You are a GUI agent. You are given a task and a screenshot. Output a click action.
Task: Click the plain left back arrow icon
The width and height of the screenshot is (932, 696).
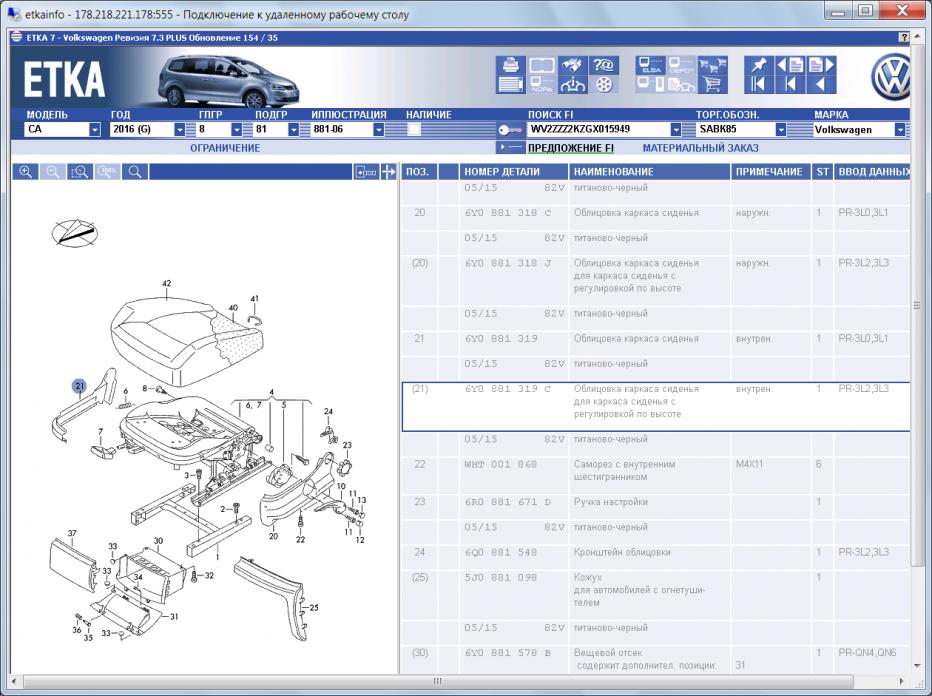click(821, 84)
